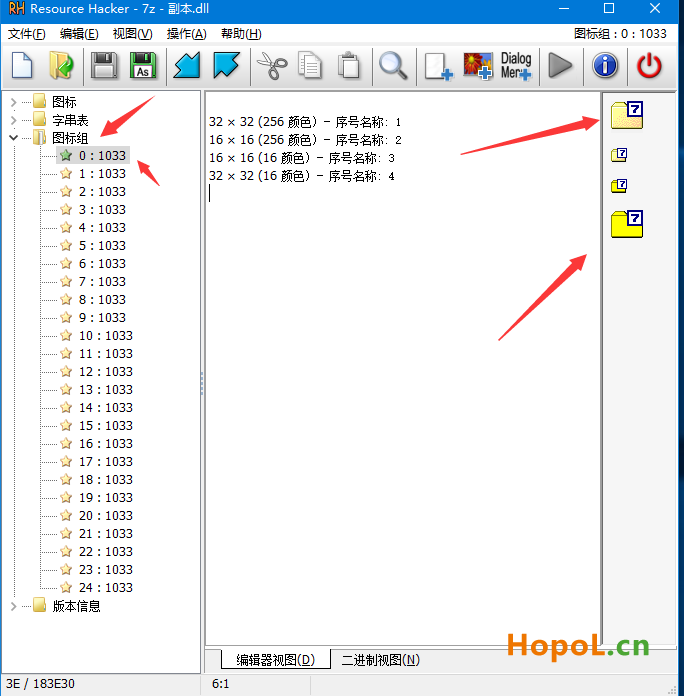Image resolution: width=684 pixels, height=696 pixels.
Task: Select the 版本信息 tree folder
Action: pyautogui.click(x=76, y=606)
